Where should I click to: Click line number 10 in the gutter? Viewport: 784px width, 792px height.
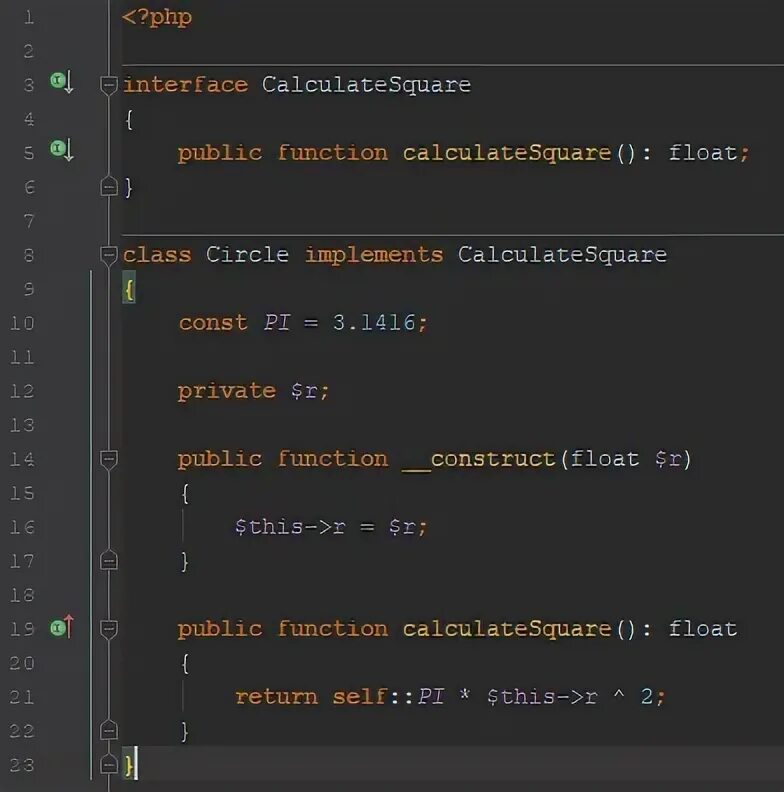[x=22, y=323]
